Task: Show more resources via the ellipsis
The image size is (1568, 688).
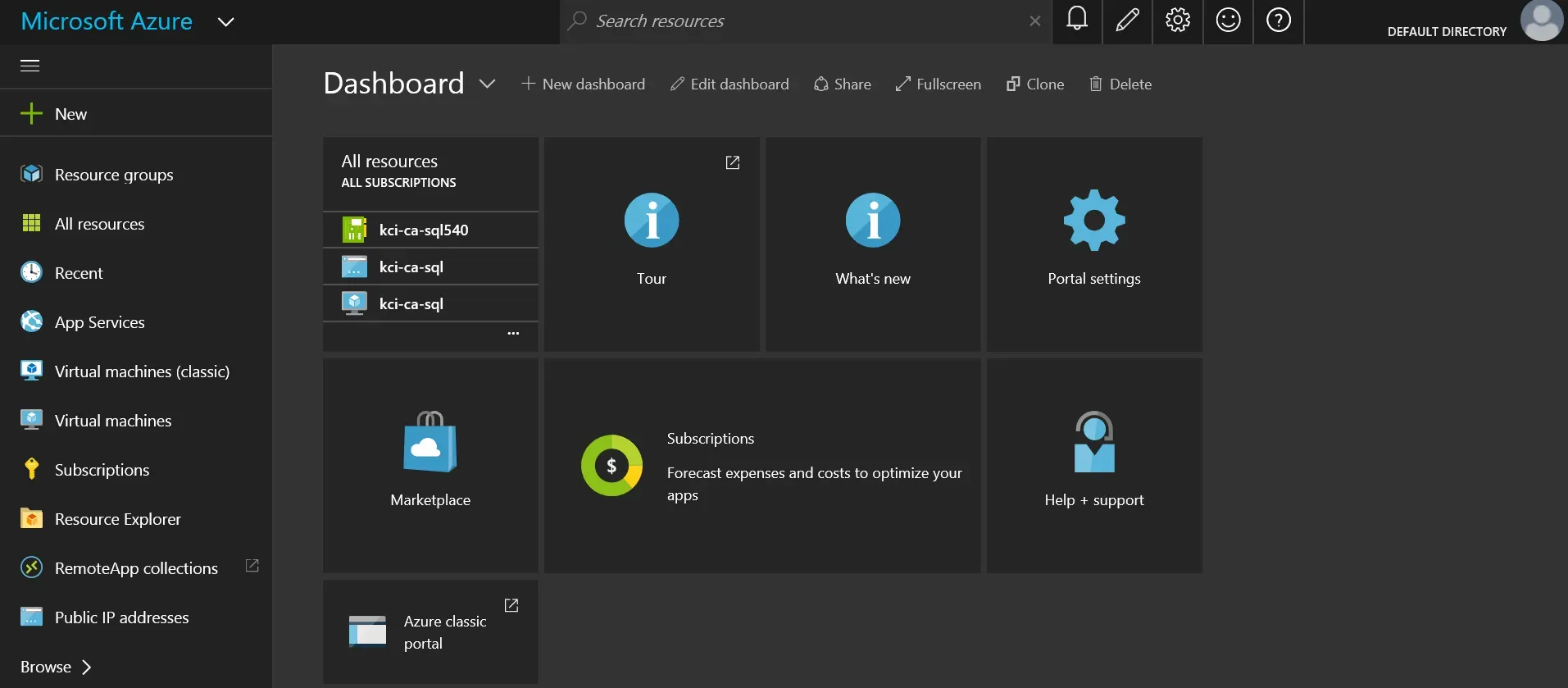Action: coord(513,334)
